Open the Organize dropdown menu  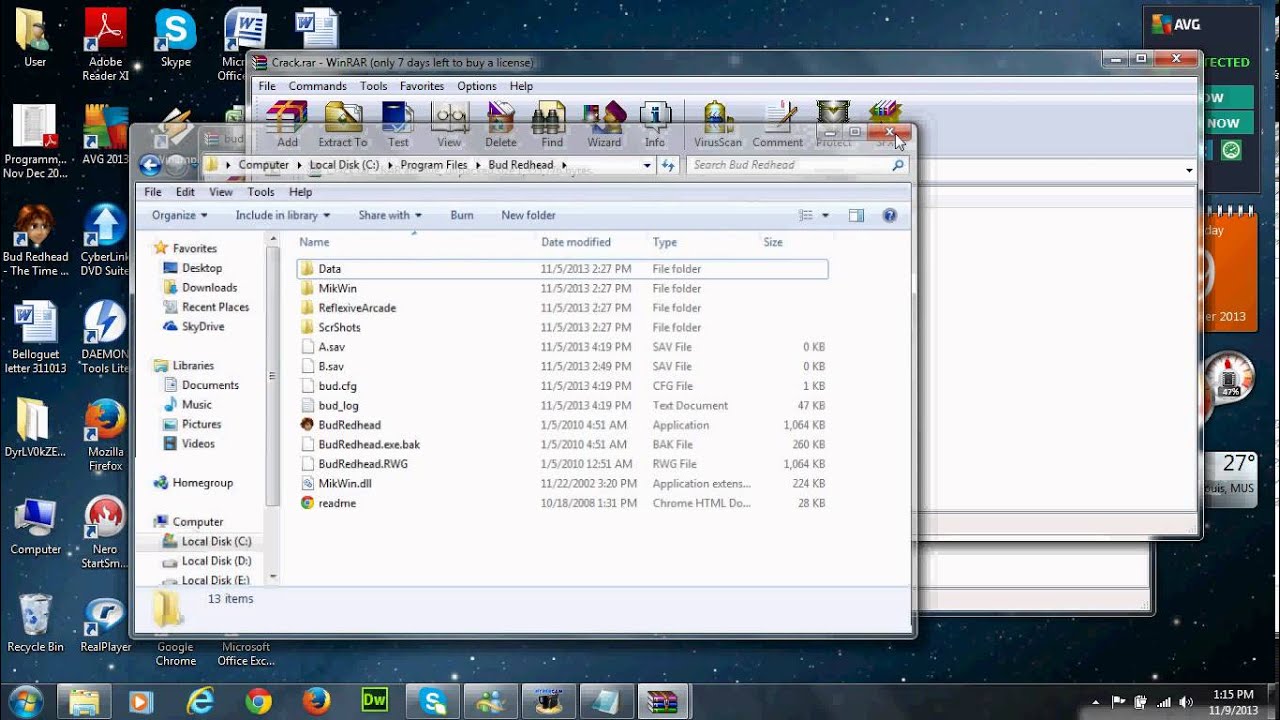coord(180,215)
